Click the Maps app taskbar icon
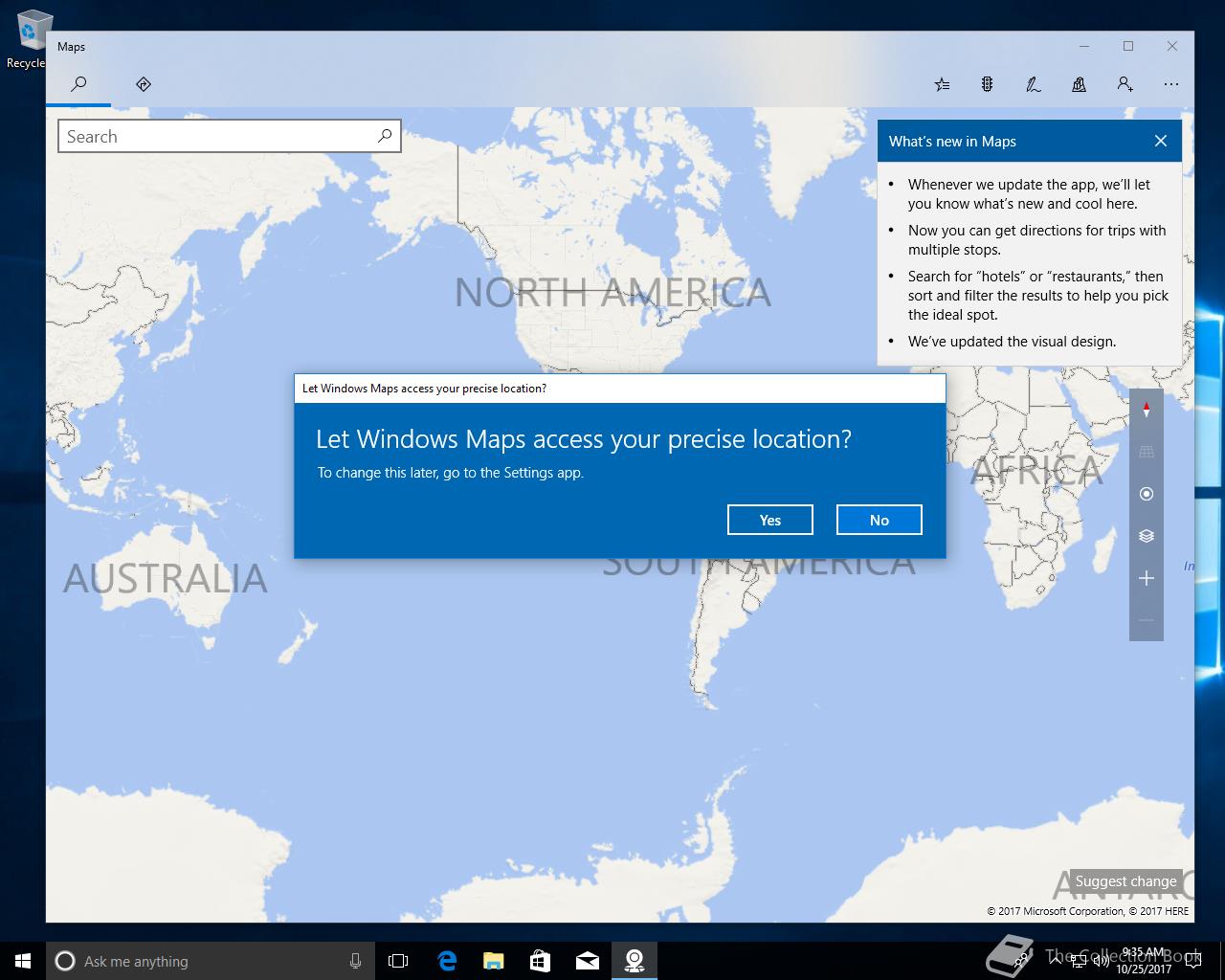The image size is (1225, 980). point(635,961)
